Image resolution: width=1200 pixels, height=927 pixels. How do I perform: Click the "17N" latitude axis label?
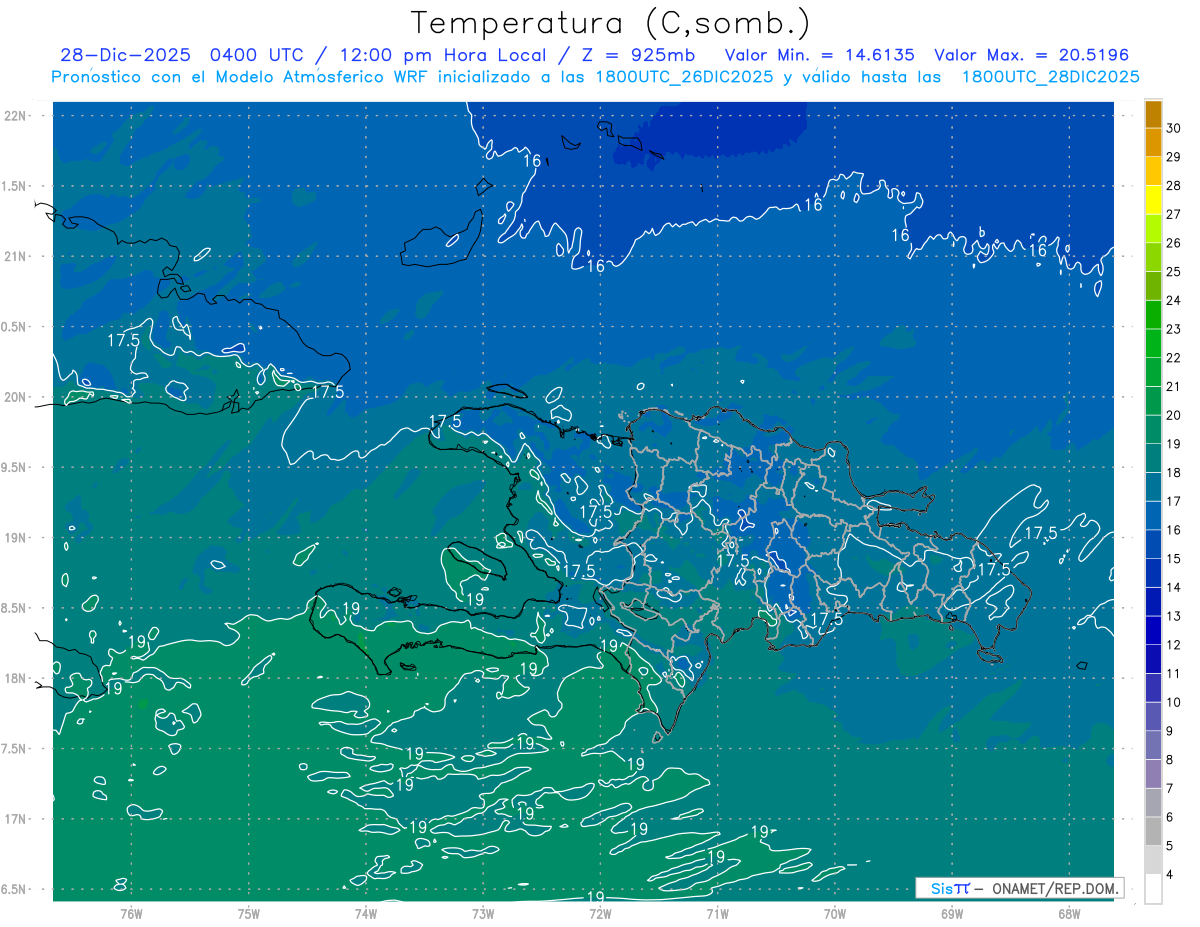tap(17, 820)
